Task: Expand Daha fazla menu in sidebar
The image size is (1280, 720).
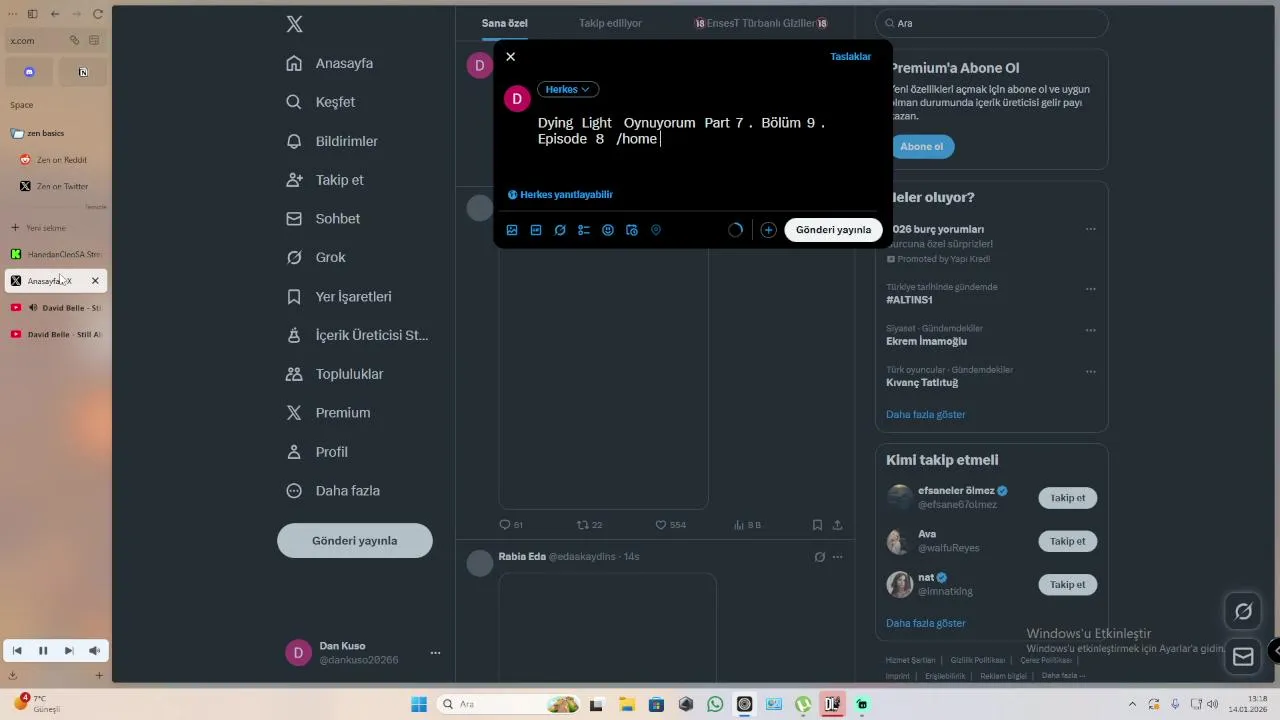Action: click(333, 491)
